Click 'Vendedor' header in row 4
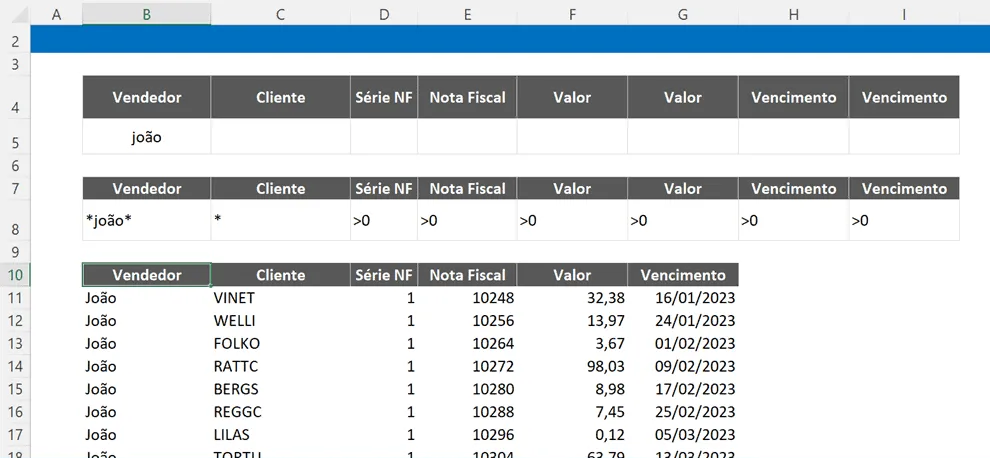The height and width of the screenshot is (459, 990). tap(146, 97)
